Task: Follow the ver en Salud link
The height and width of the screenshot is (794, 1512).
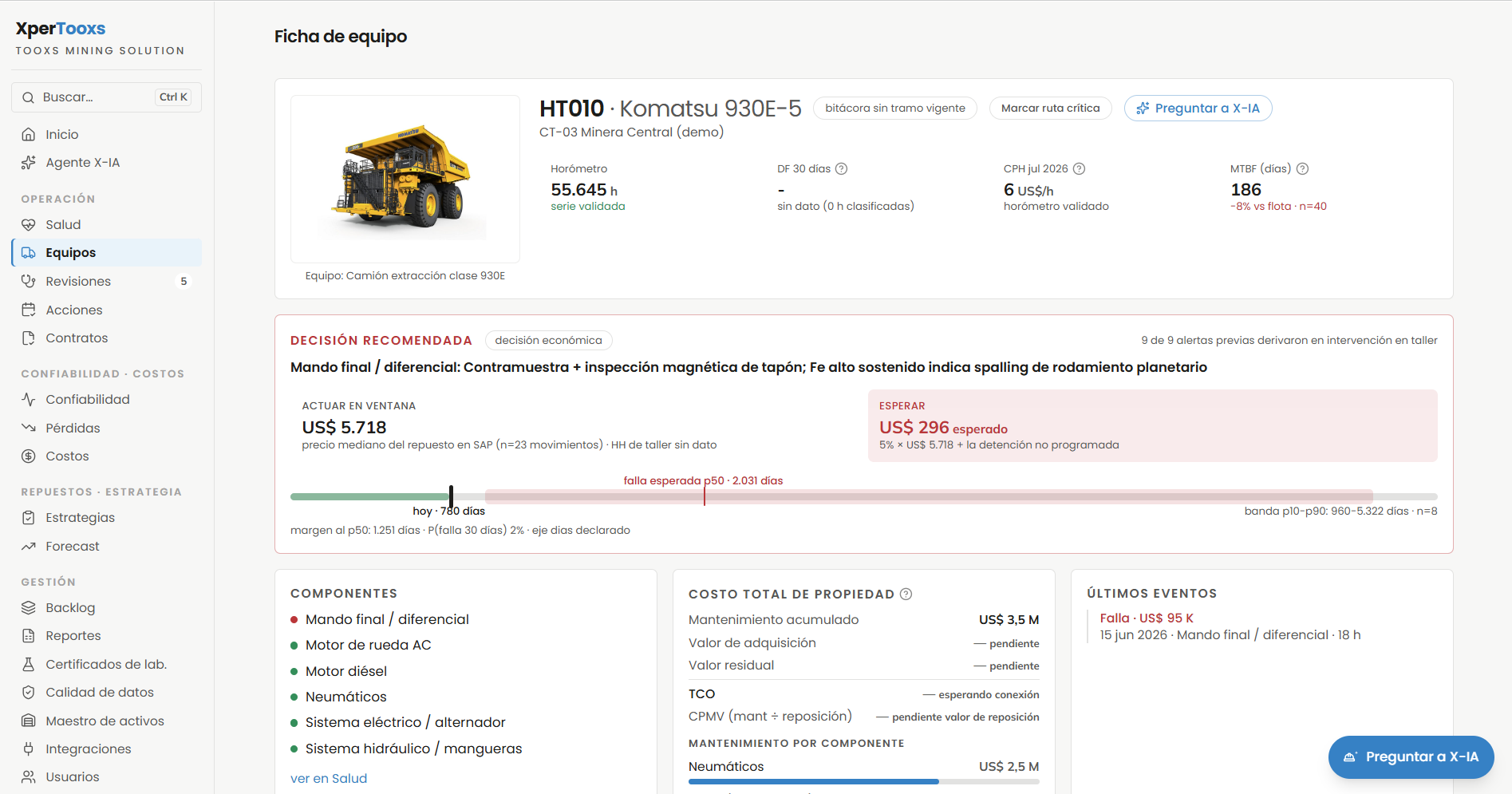Action: 329,779
